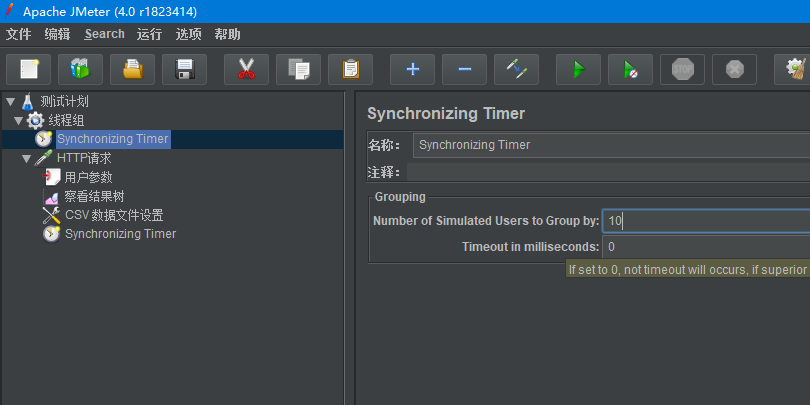Start the test with green play icon
Viewport: 810px width, 405px height.
click(579, 69)
